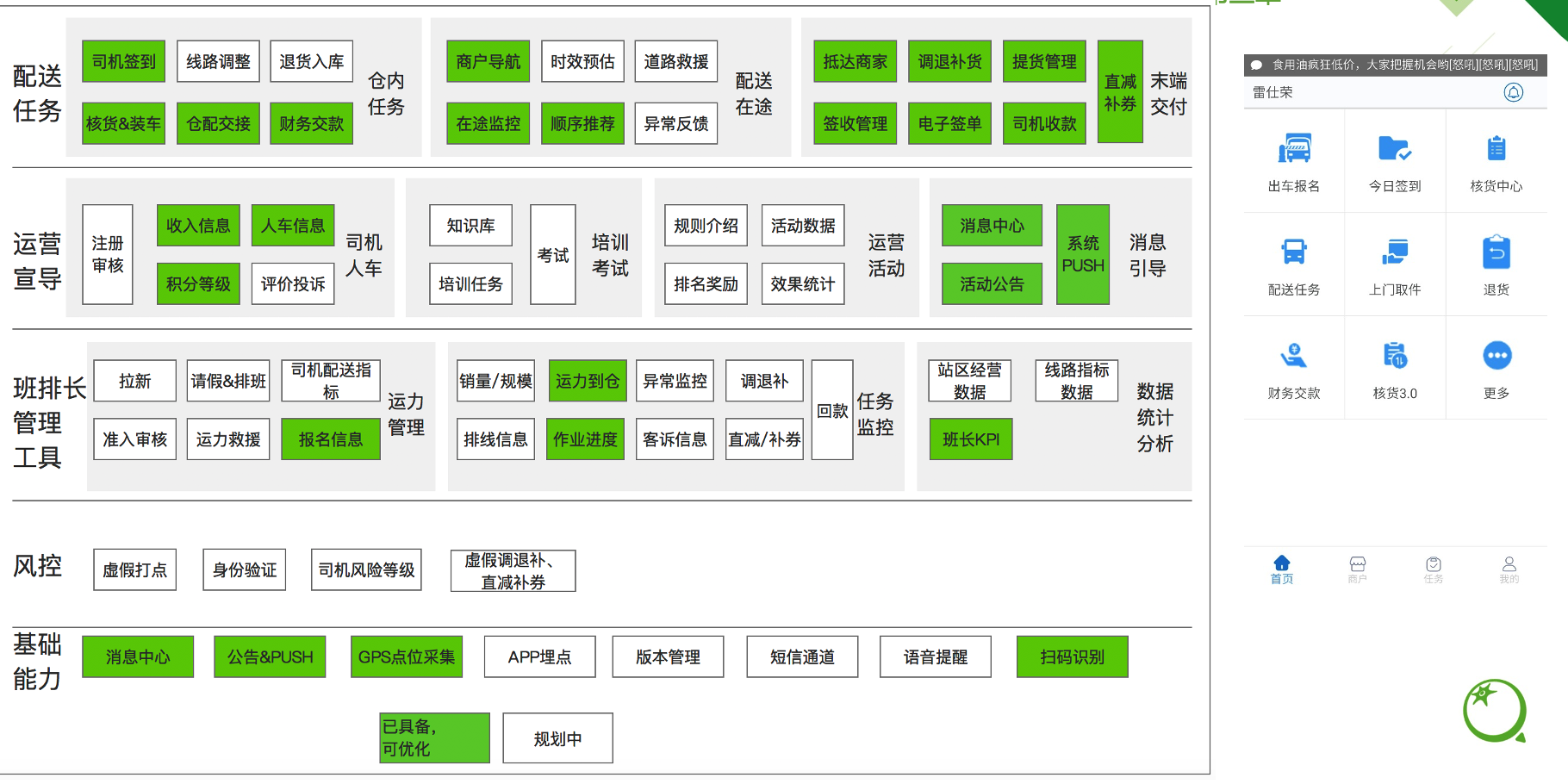The width and height of the screenshot is (1568, 784).
Task: Select the 直减/补券 box under 任务监控
Action: (x=765, y=439)
